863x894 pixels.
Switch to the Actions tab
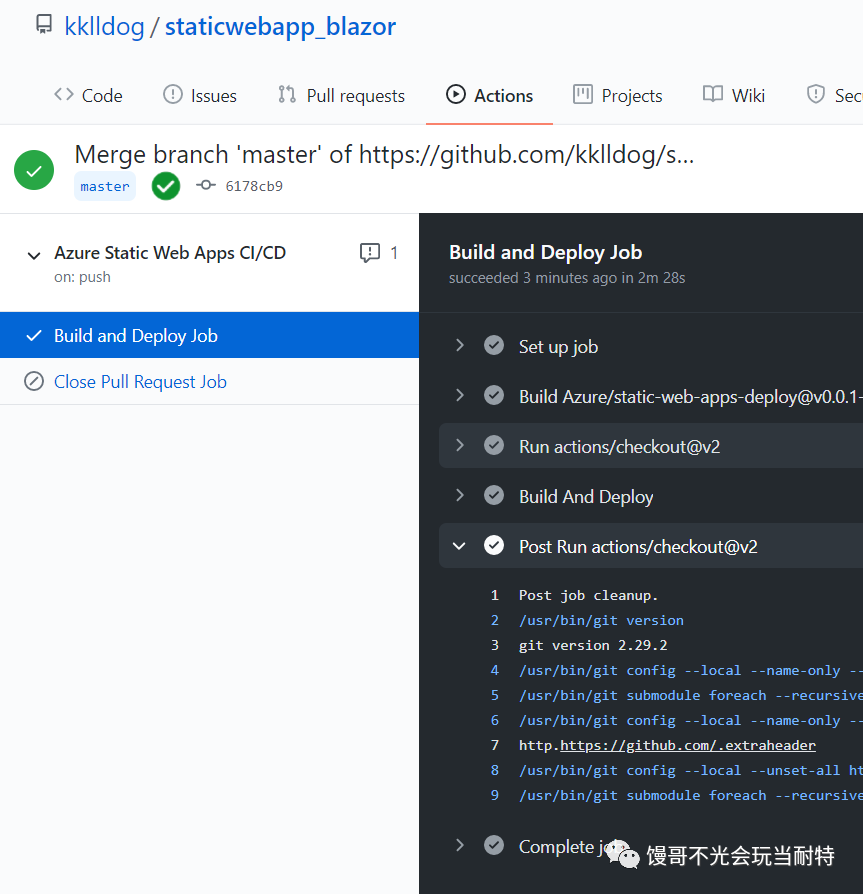[x=490, y=95]
